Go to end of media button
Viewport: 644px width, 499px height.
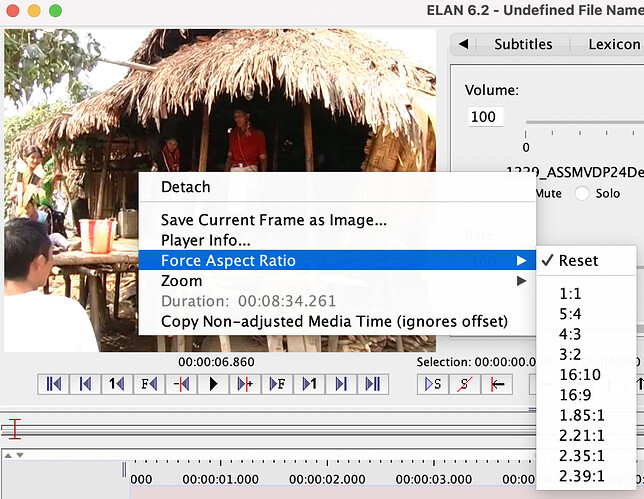click(x=372, y=384)
